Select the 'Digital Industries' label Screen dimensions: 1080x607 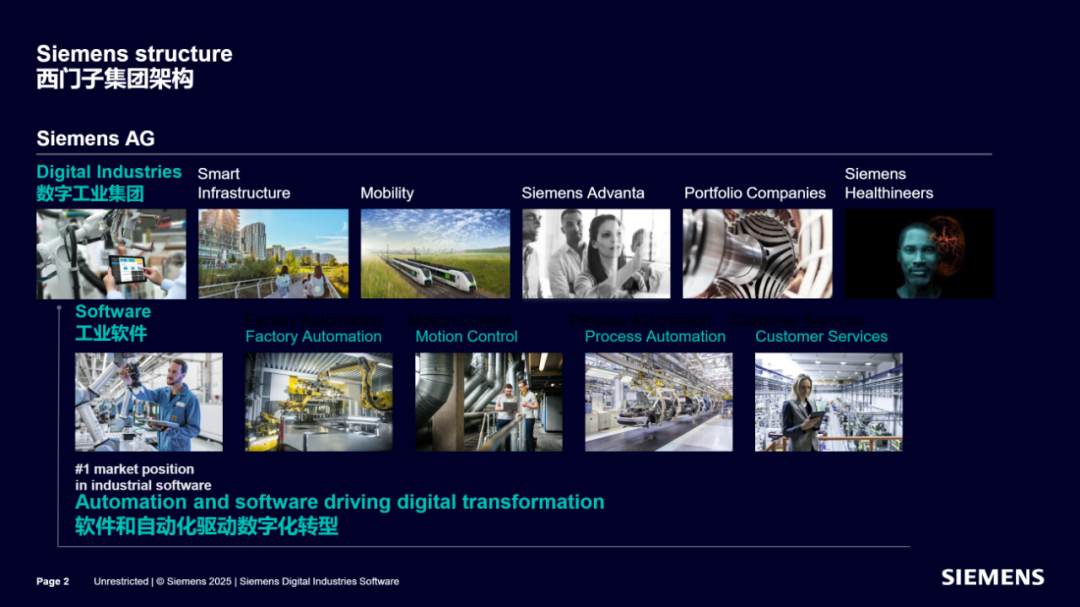109,172
